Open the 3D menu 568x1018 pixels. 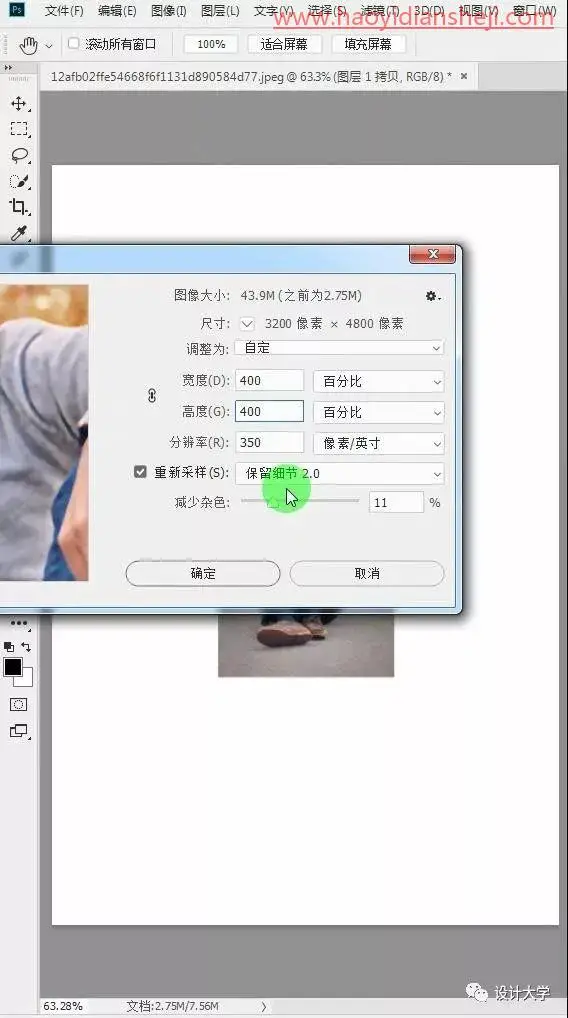pyautogui.click(x=429, y=11)
